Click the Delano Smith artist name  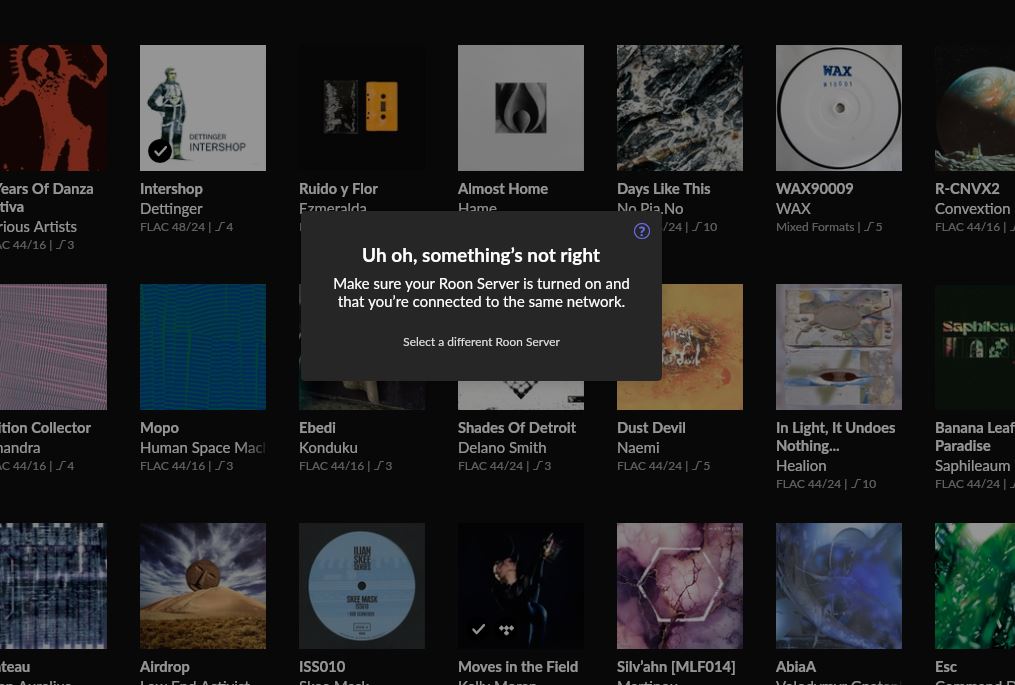point(502,447)
